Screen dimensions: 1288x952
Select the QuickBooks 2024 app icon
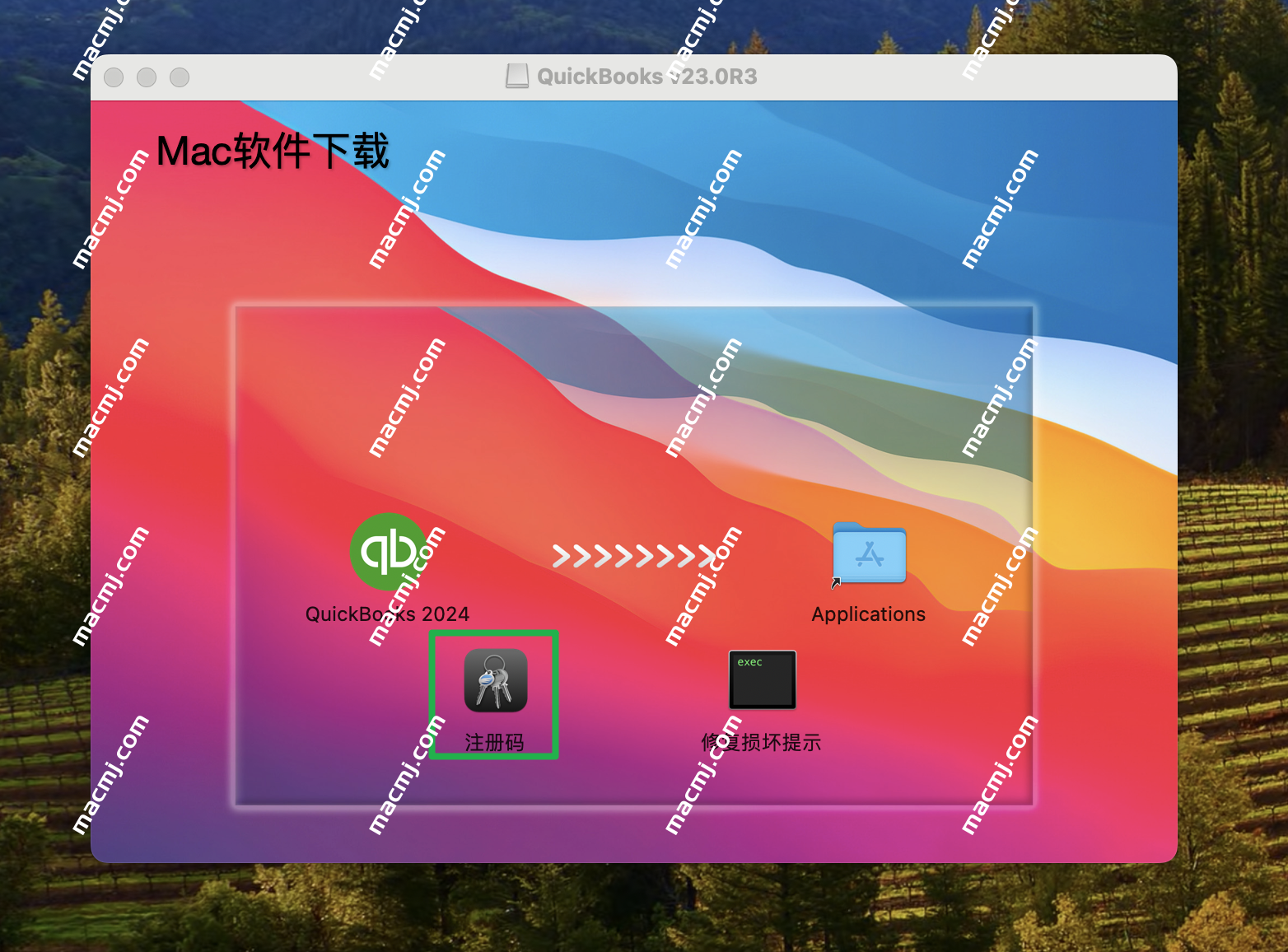(389, 552)
